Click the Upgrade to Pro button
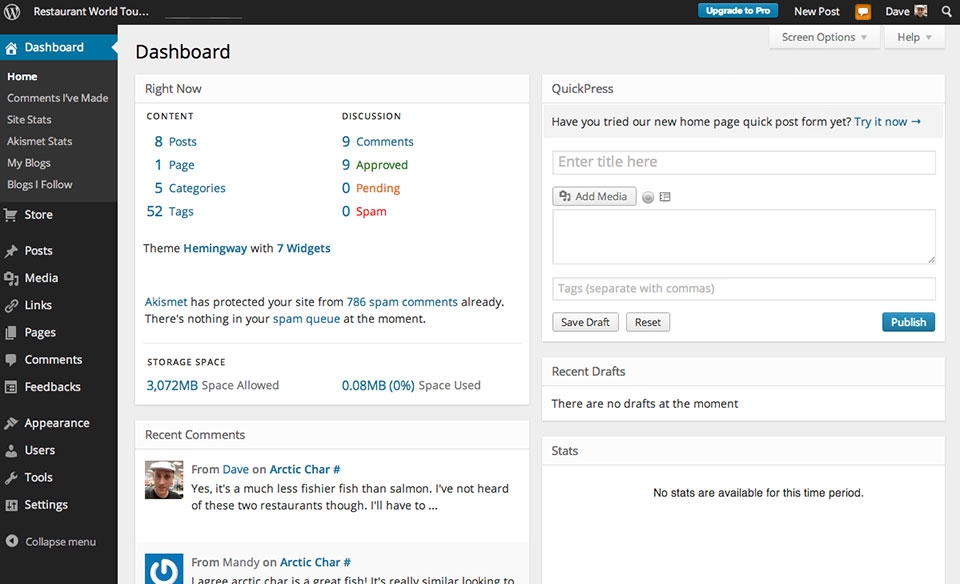This screenshot has width=960, height=584. point(738,10)
